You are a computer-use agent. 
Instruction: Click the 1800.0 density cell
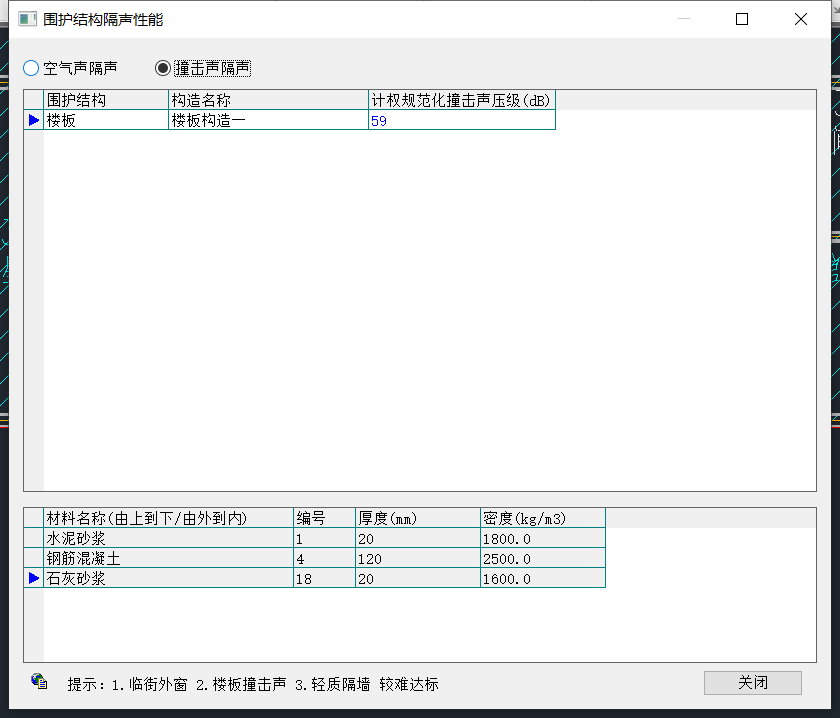[542, 538]
